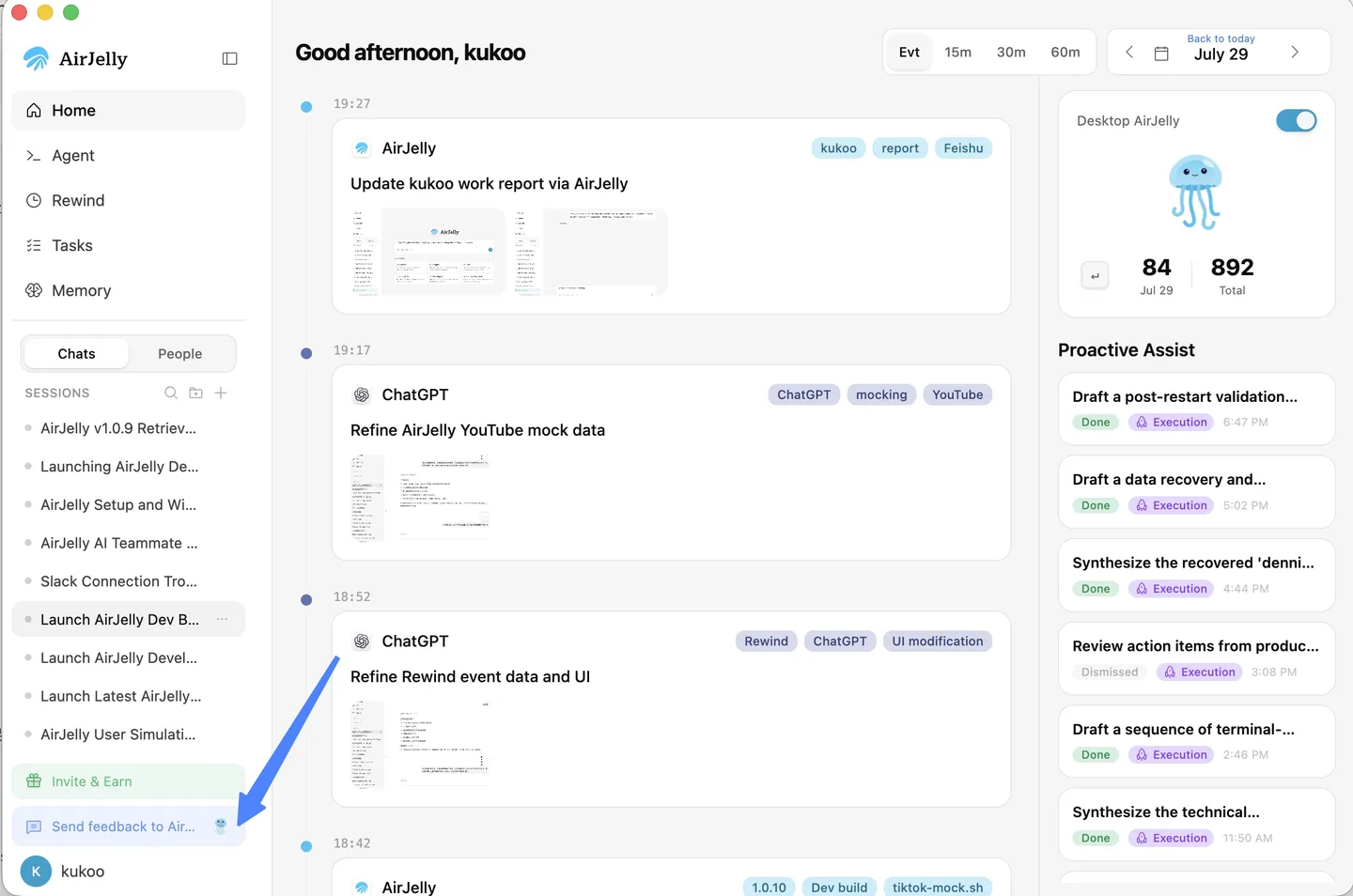Click the mocking tag
Image resolution: width=1353 pixels, height=896 pixels.
881,395
